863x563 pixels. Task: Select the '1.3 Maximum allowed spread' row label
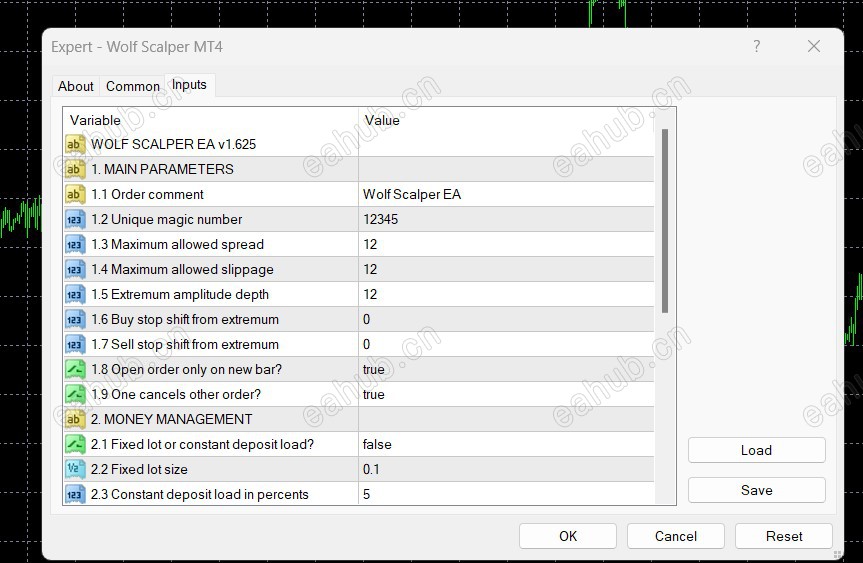178,244
